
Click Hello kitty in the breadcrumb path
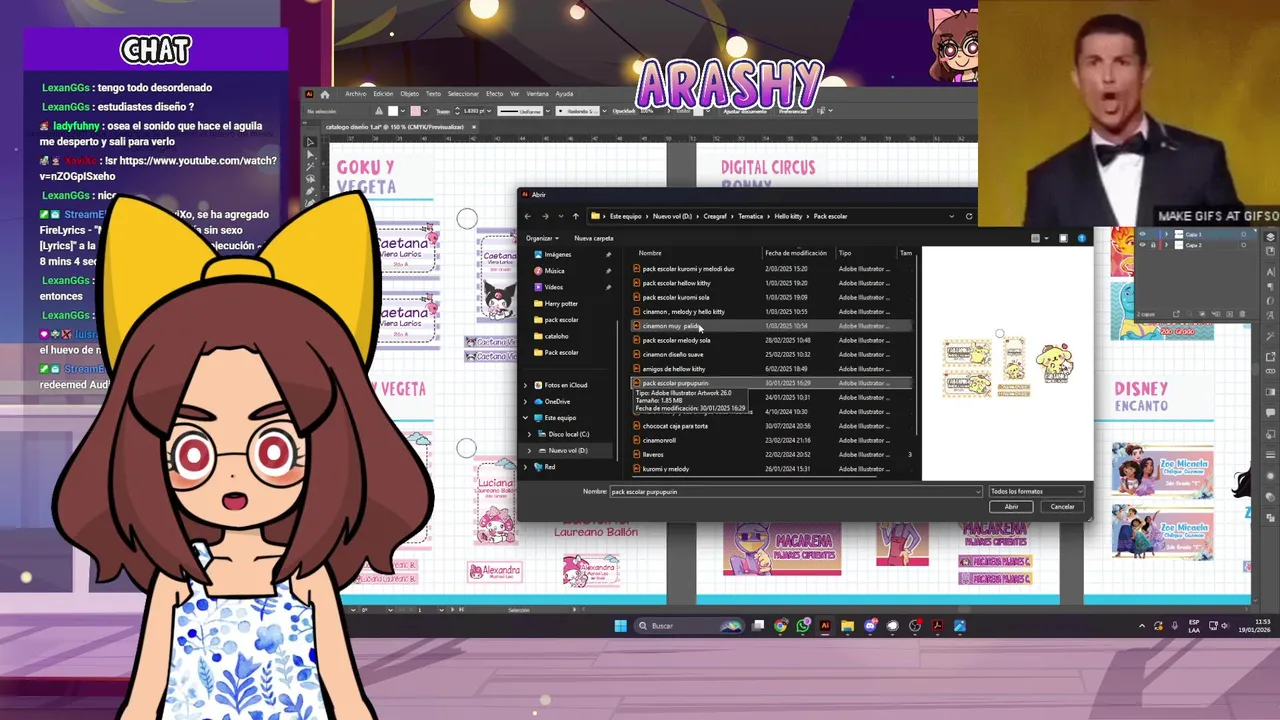[788, 216]
